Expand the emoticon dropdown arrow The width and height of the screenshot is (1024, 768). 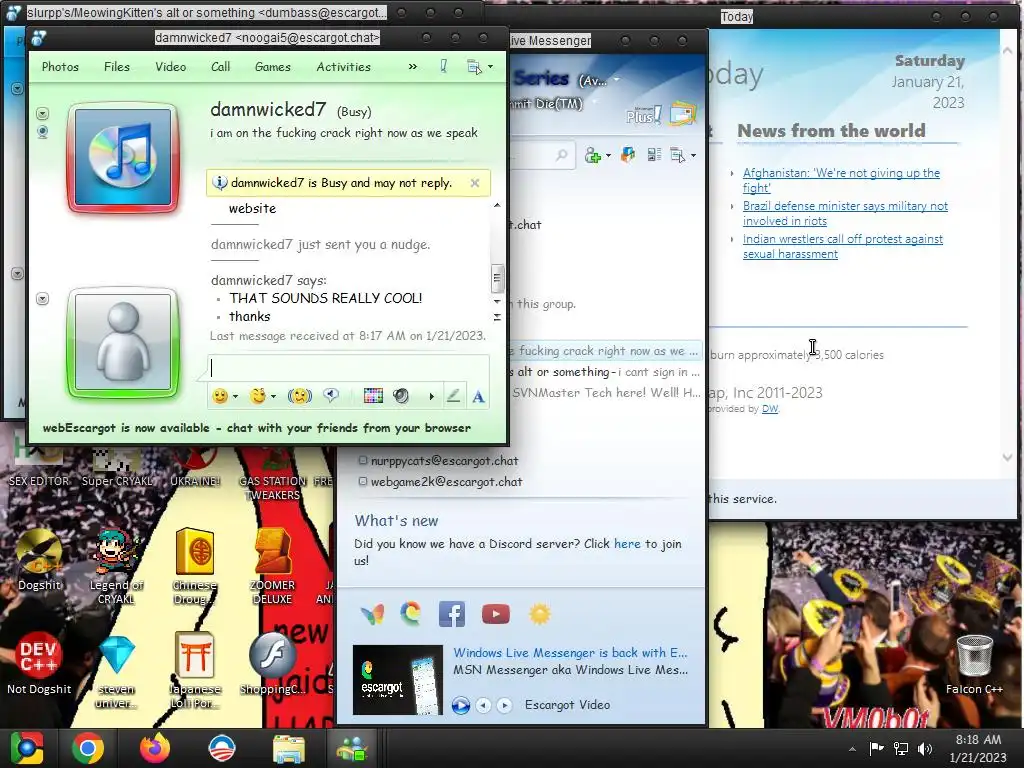pos(235,396)
